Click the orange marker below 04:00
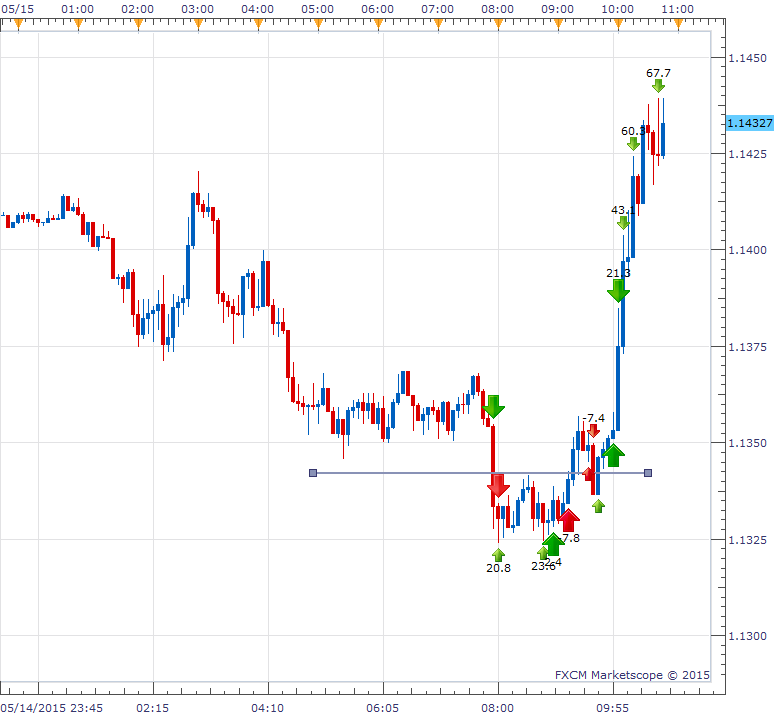 [258, 24]
